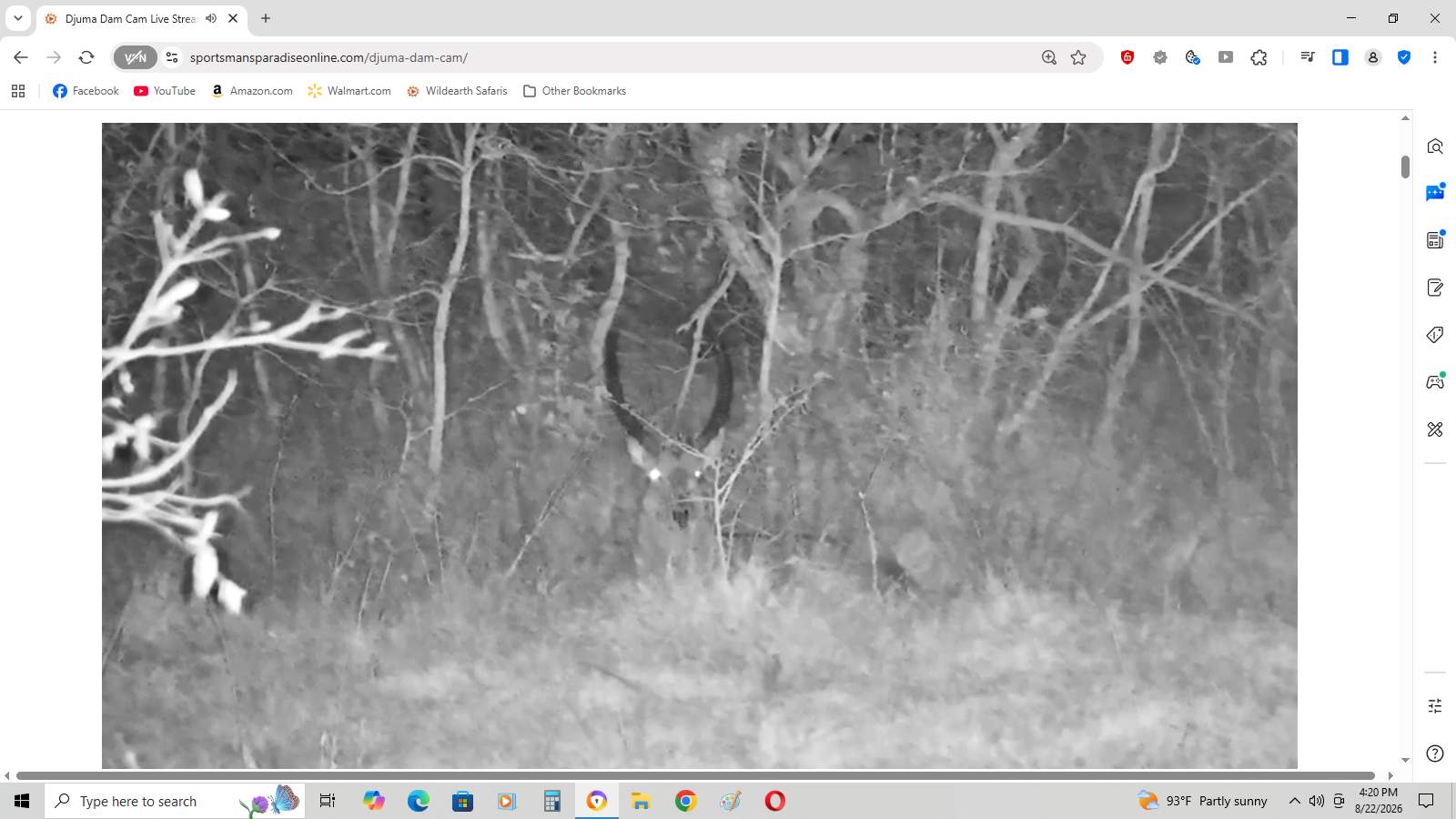Click the red ad blocker shield icon
This screenshot has width=1456, height=819.
point(1127,57)
